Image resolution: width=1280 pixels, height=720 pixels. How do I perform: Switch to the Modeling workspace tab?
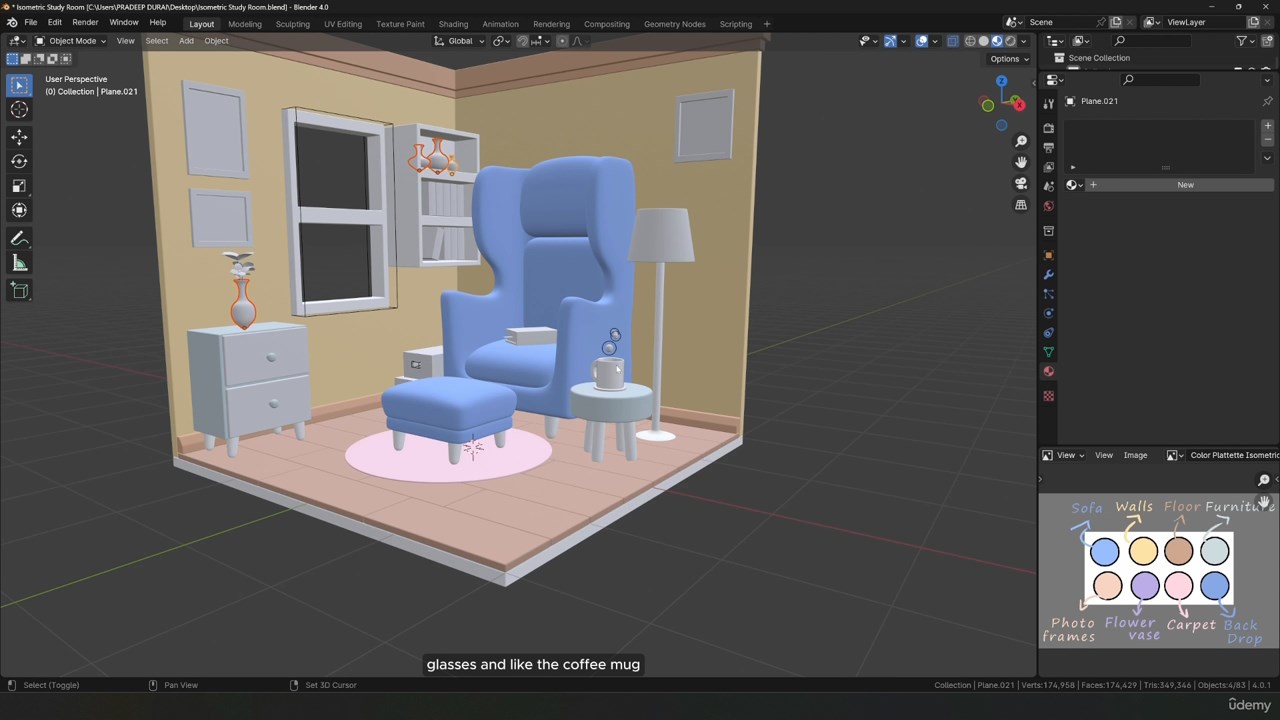click(x=244, y=24)
